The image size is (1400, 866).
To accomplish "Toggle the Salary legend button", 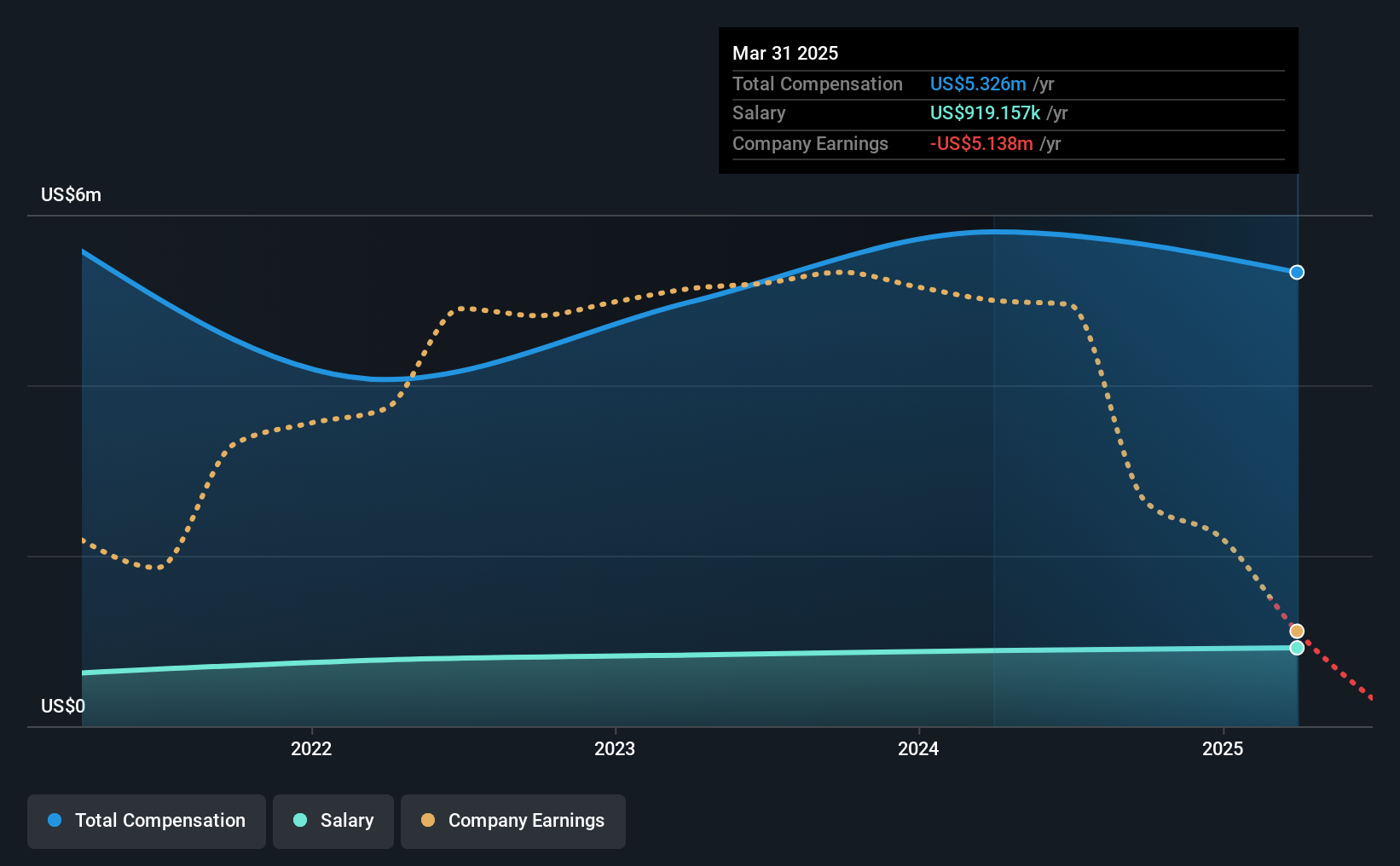I will pos(333,821).
